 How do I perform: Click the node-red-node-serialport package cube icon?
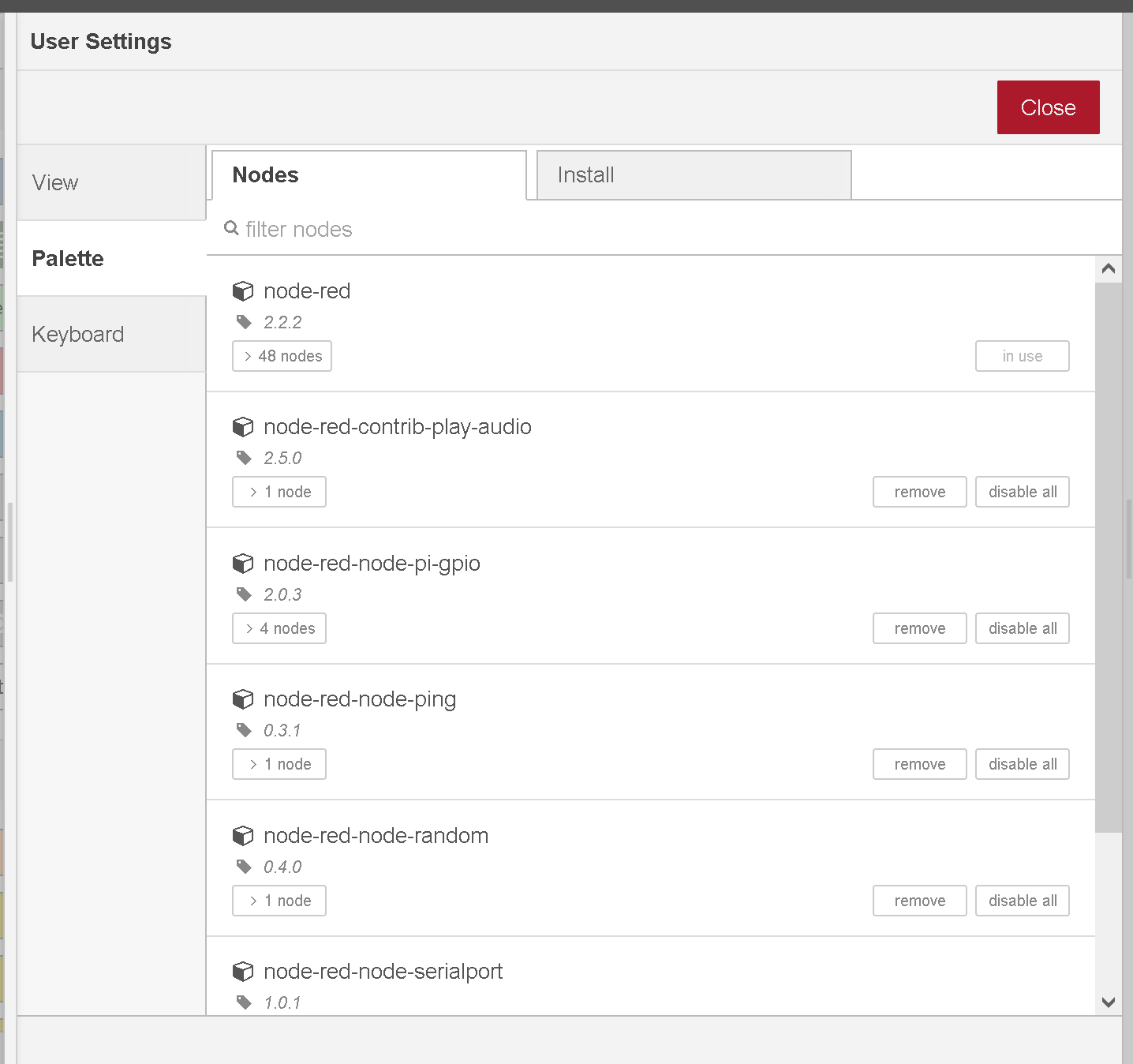tap(243, 972)
